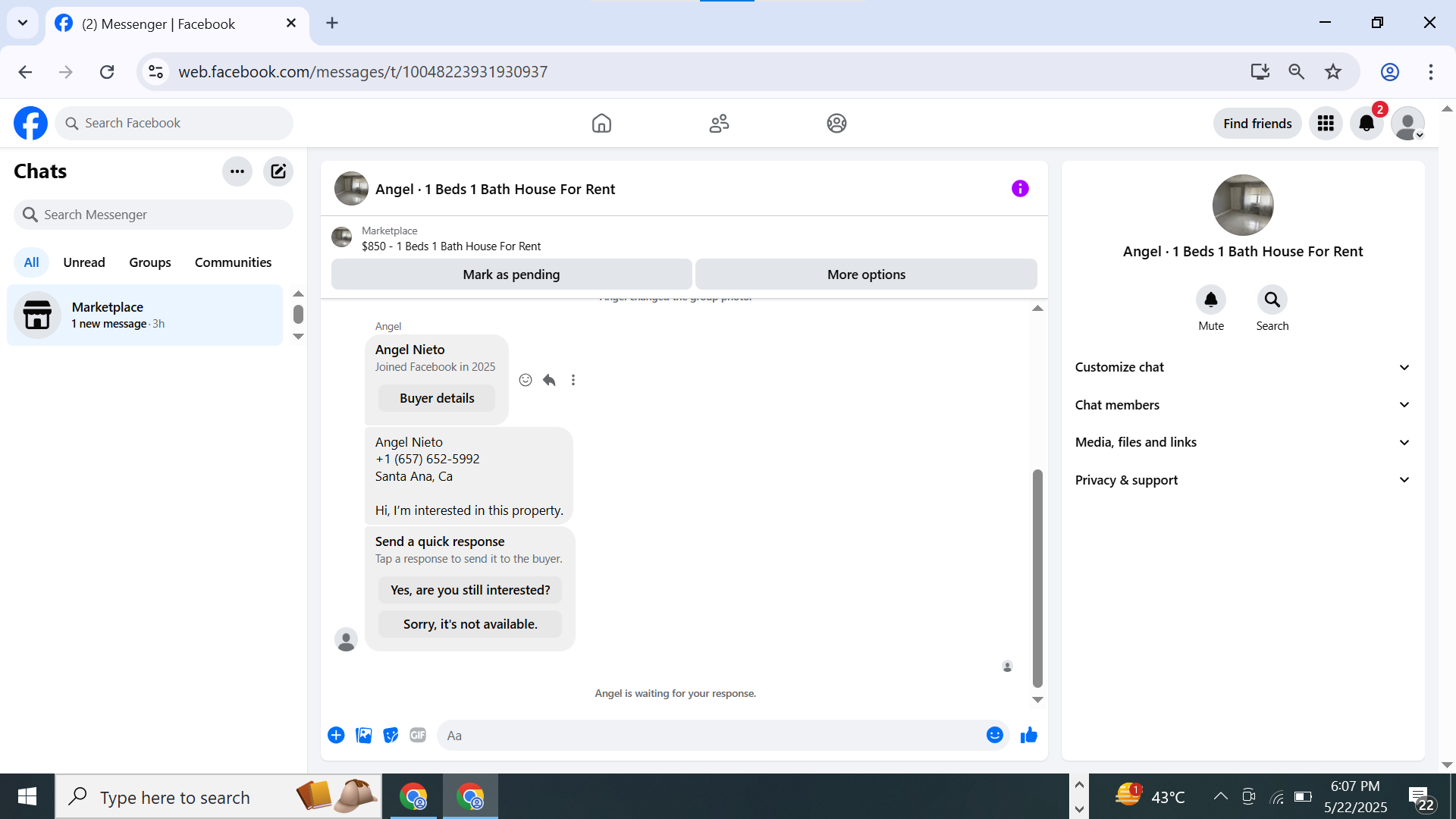The image size is (1456, 819).
Task: Open the Friends icon in top navigation
Action: tap(719, 123)
